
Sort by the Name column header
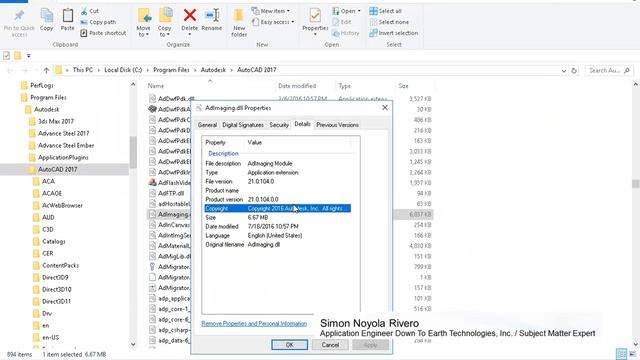156,86
